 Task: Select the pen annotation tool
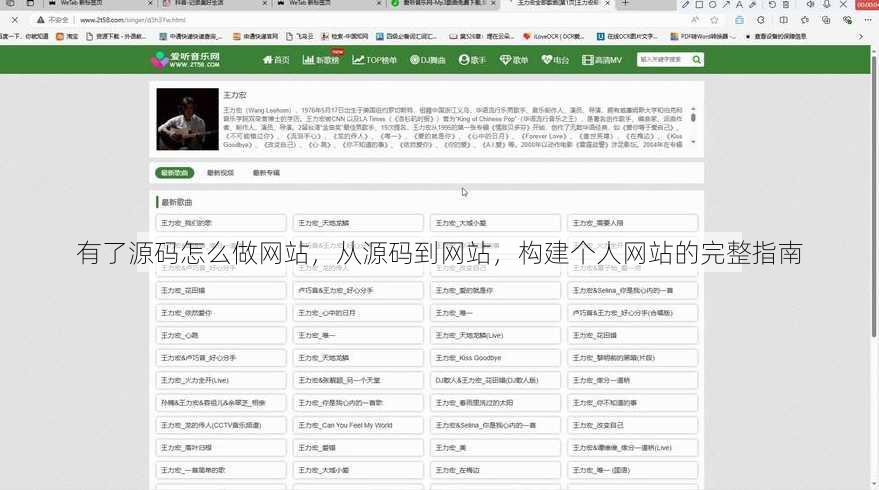pyautogui.click(x=686, y=4)
